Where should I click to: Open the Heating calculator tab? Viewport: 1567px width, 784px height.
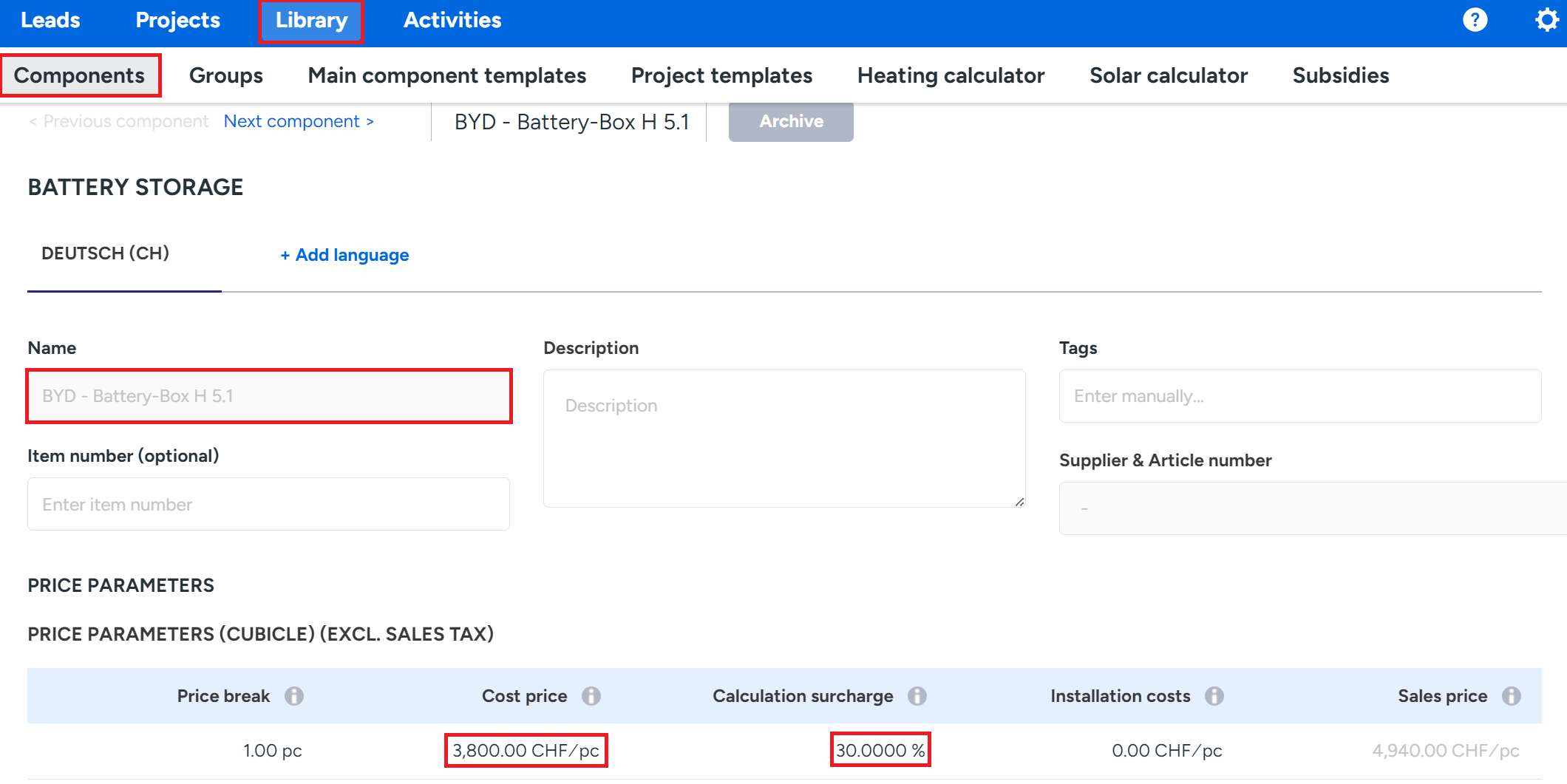pyautogui.click(x=951, y=75)
